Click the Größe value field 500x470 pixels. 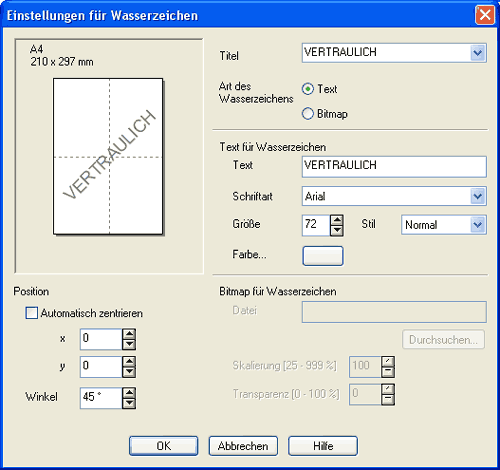(316, 225)
